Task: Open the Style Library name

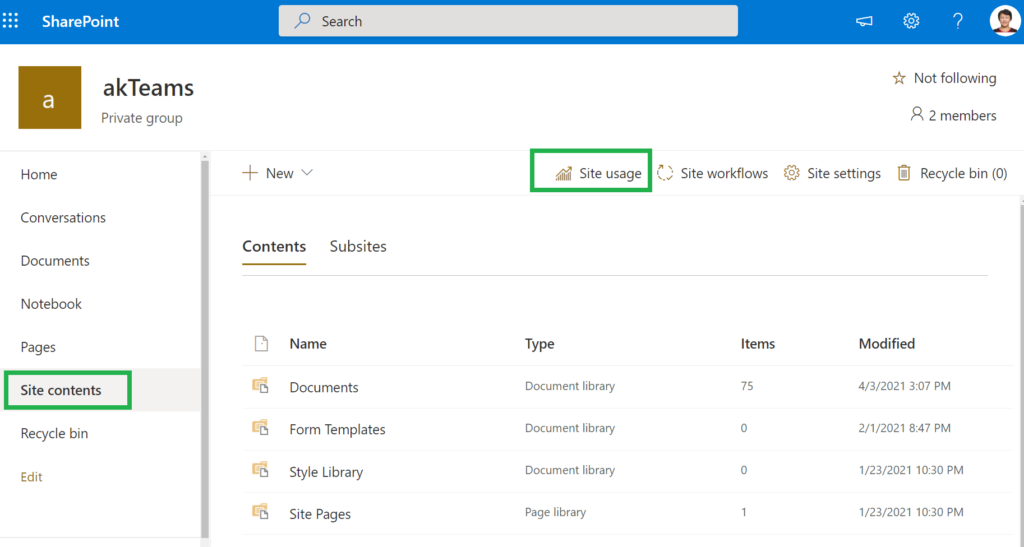Action: [326, 472]
